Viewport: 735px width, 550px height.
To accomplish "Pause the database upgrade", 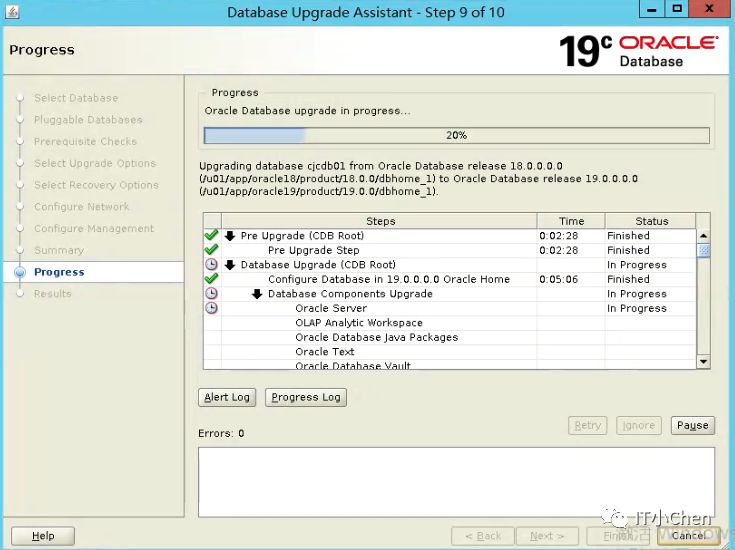I will coord(692,425).
